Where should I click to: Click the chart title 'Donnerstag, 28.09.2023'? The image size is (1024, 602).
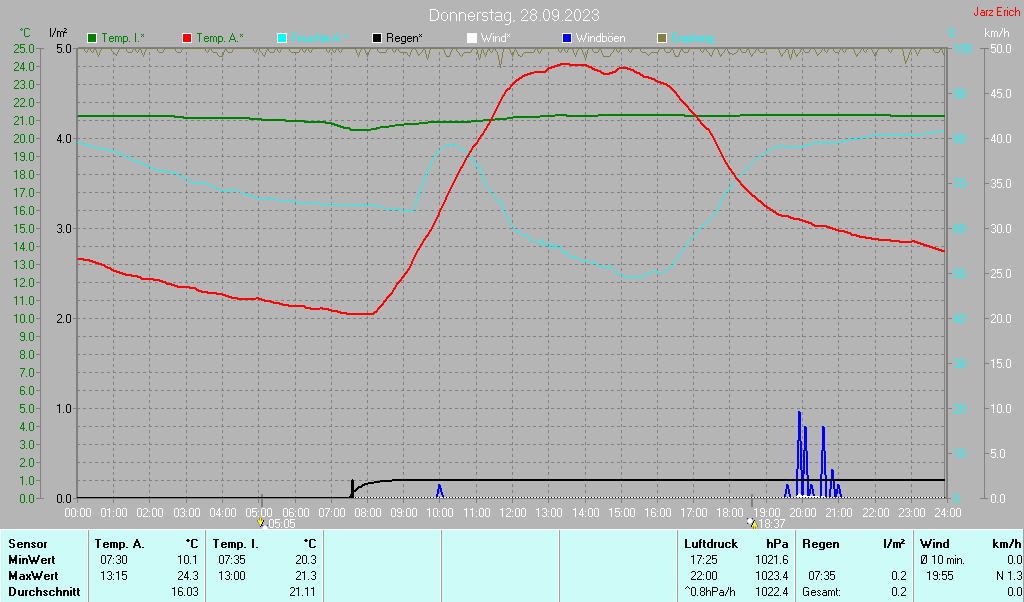coord(514,15)
